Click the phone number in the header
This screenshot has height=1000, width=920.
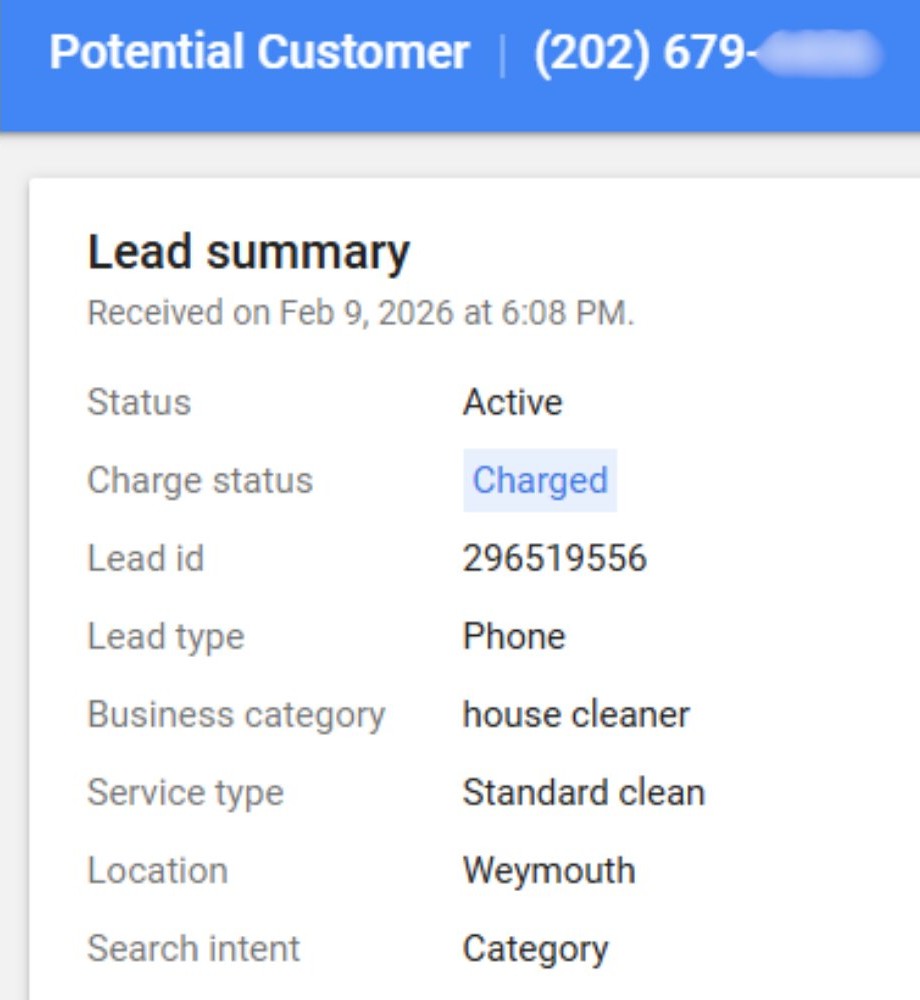click(706, 53)
